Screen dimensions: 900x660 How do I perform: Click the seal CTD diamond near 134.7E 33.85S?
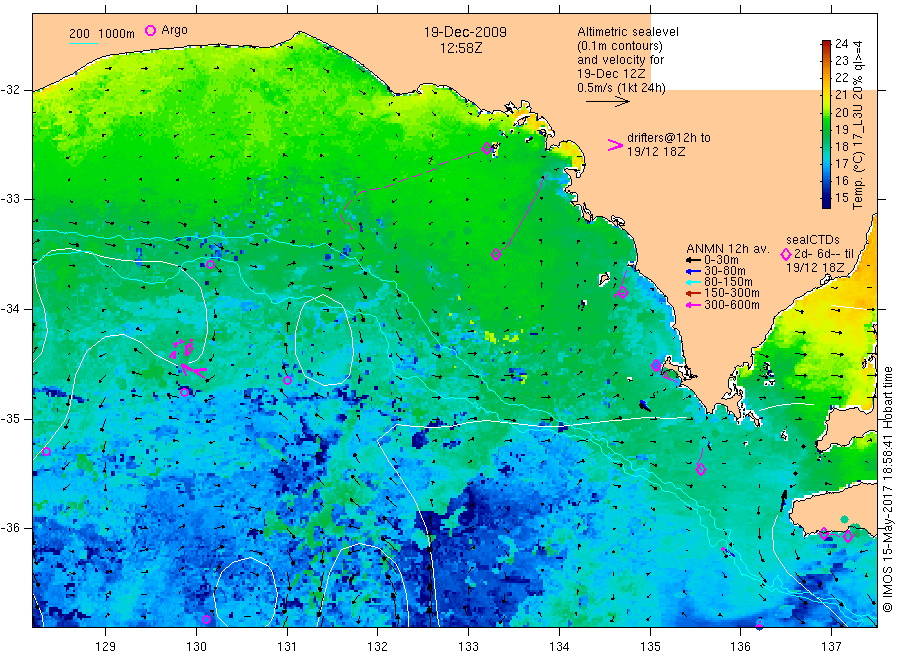[x=623, y=293]
